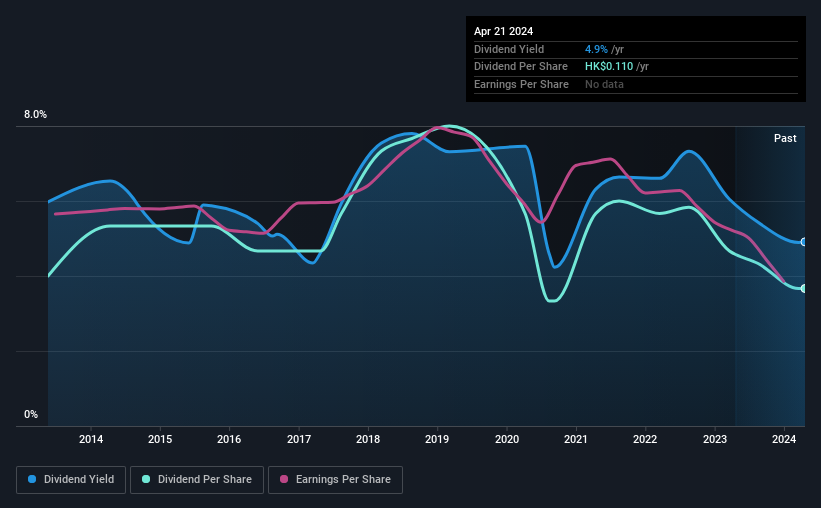Click the pink Earnings Per Share legend dot
This screenshot has width=821, height=508.
[x=284, y=479]
